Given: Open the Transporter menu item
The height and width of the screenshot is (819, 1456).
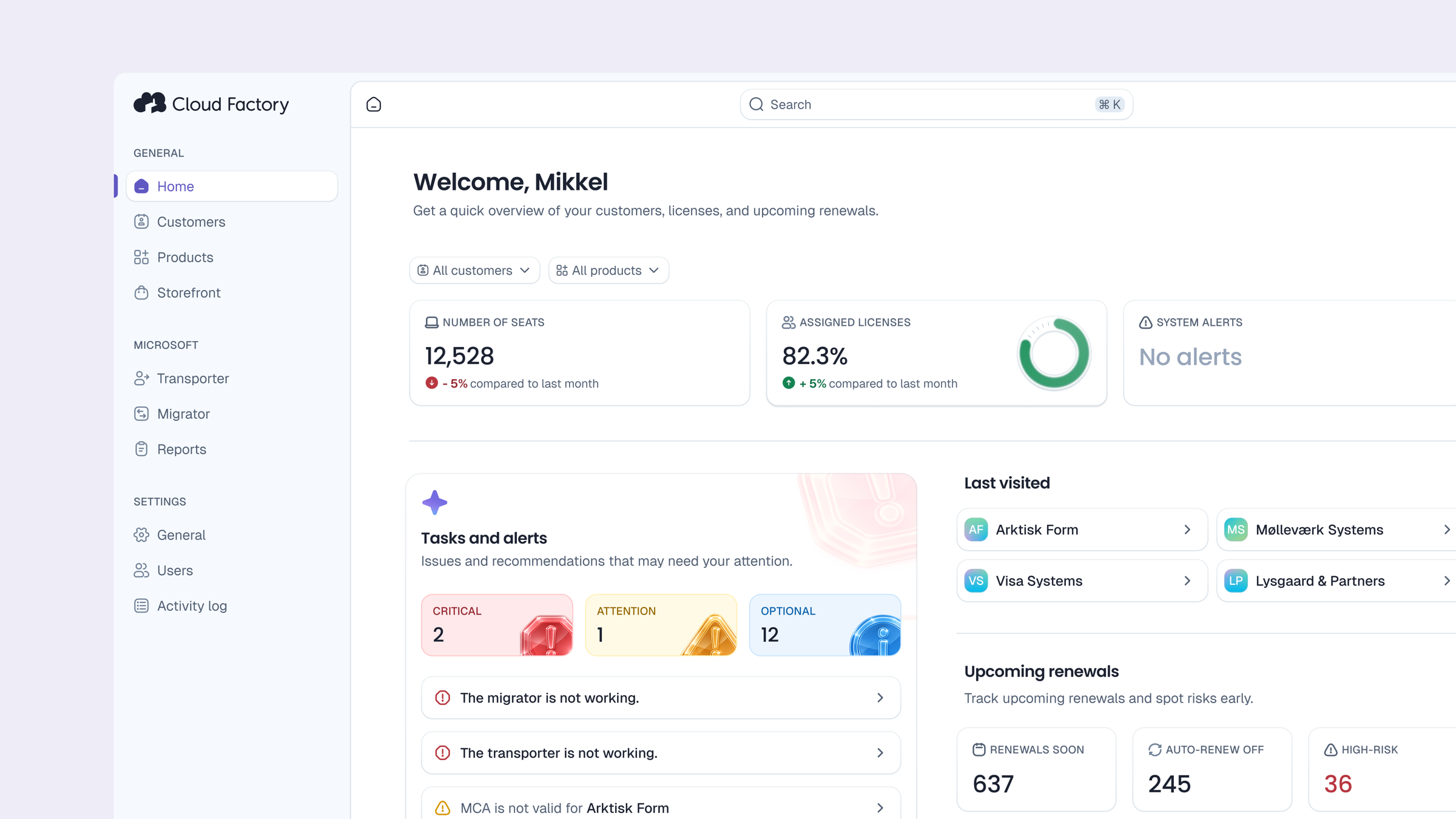Looking at the screenshot, I should click(232, 378).
